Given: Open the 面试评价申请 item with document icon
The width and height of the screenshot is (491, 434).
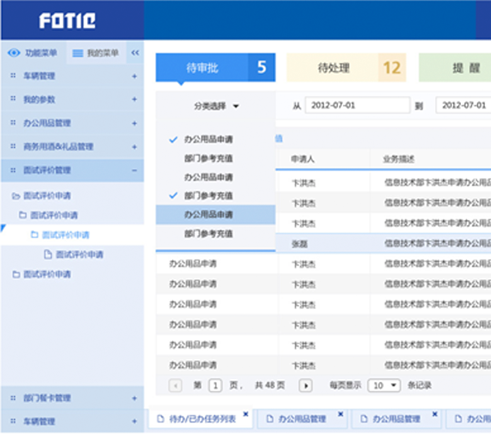Looking at the screenshot, I should pyautogui.click(x=80, y=255).
